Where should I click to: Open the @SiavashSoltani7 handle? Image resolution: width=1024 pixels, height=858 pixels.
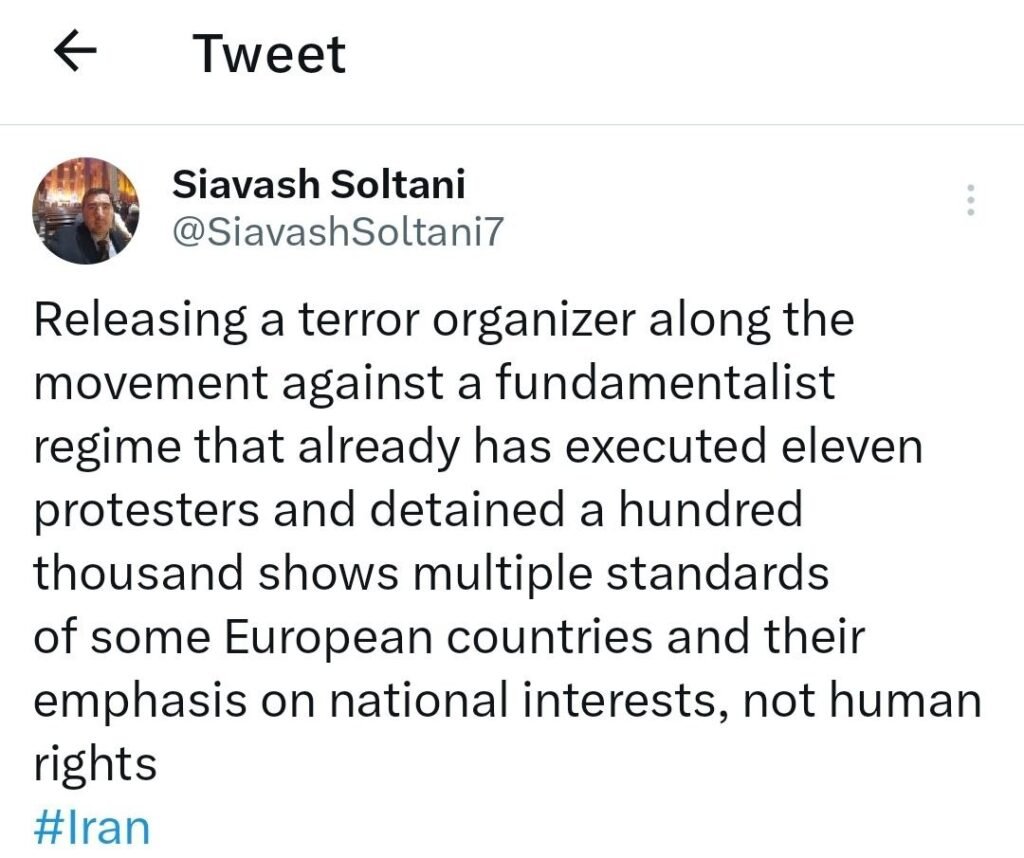tap(338, 231)
